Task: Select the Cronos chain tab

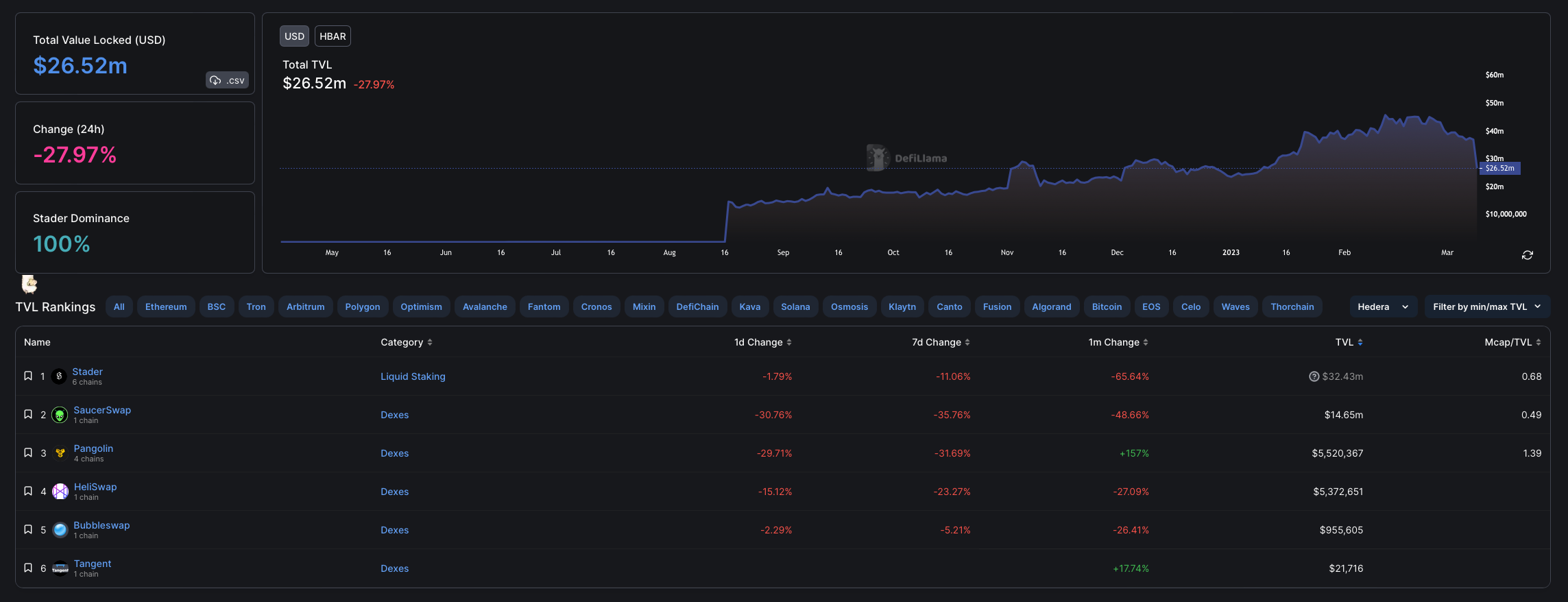Action: coord(596,306)
